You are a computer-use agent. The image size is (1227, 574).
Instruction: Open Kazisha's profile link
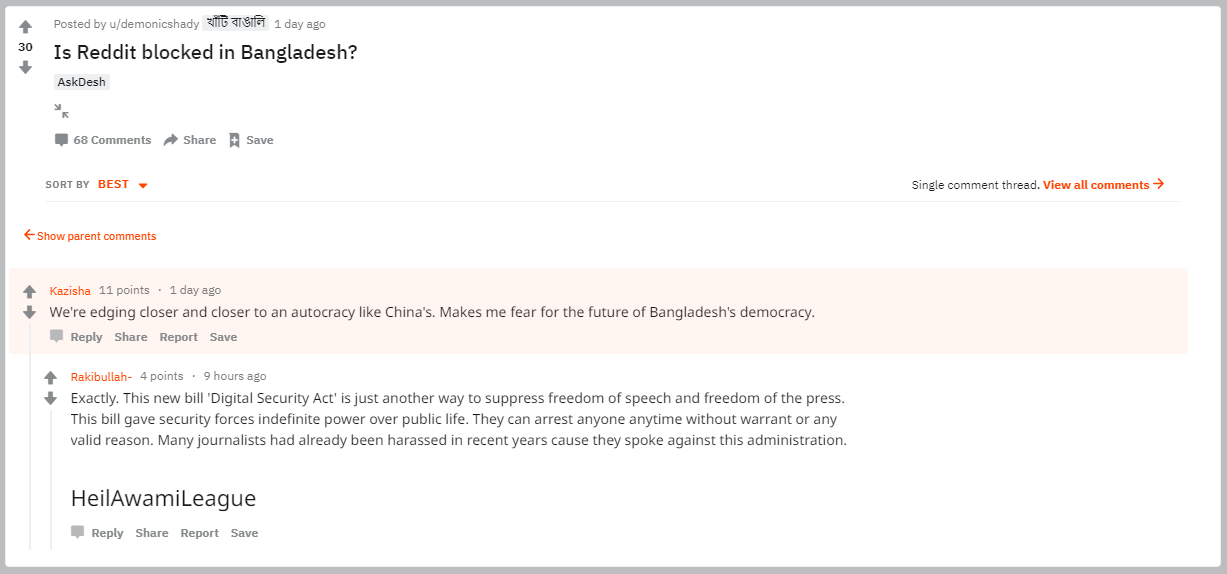pyautogui.click(x=70, y=290)
